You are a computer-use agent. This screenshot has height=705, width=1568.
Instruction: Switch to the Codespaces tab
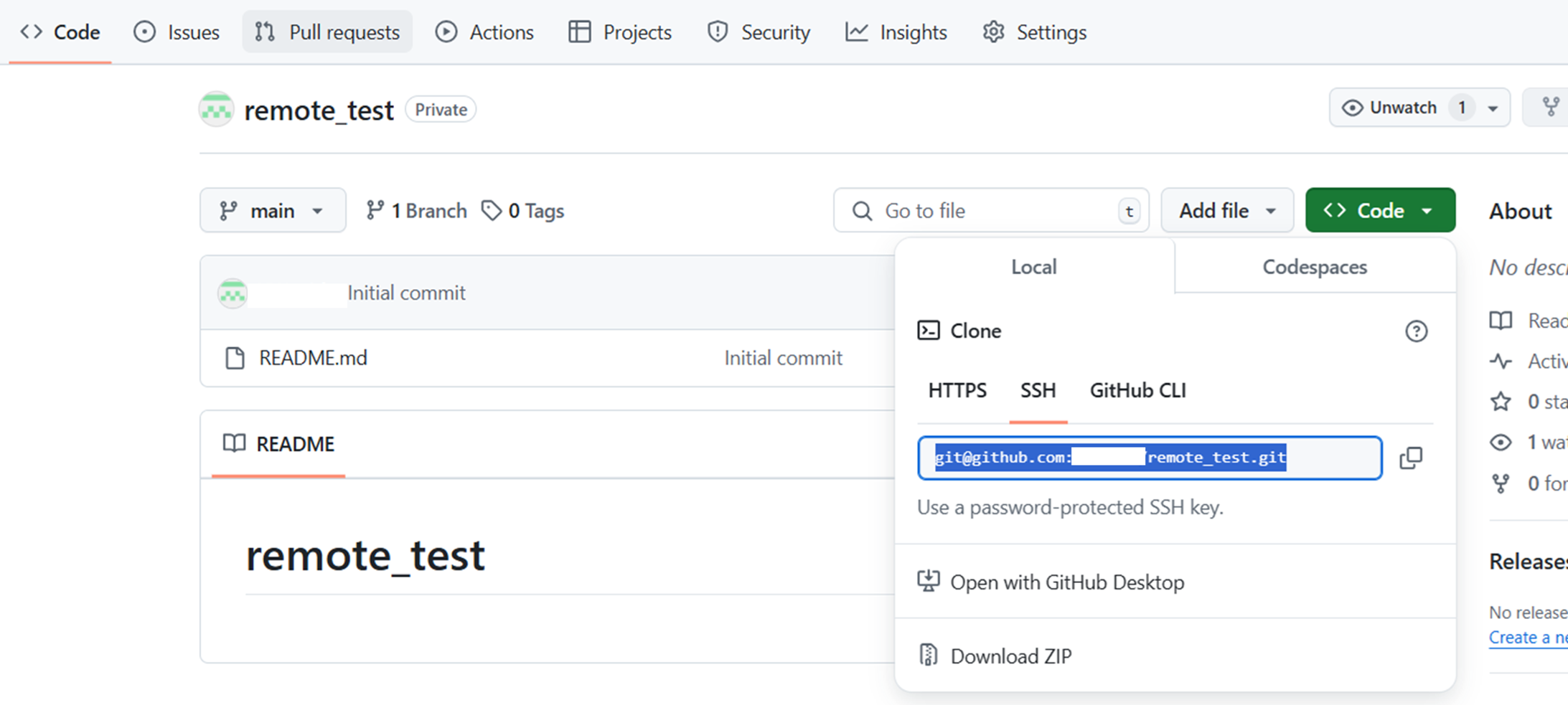pos(1315,267)
